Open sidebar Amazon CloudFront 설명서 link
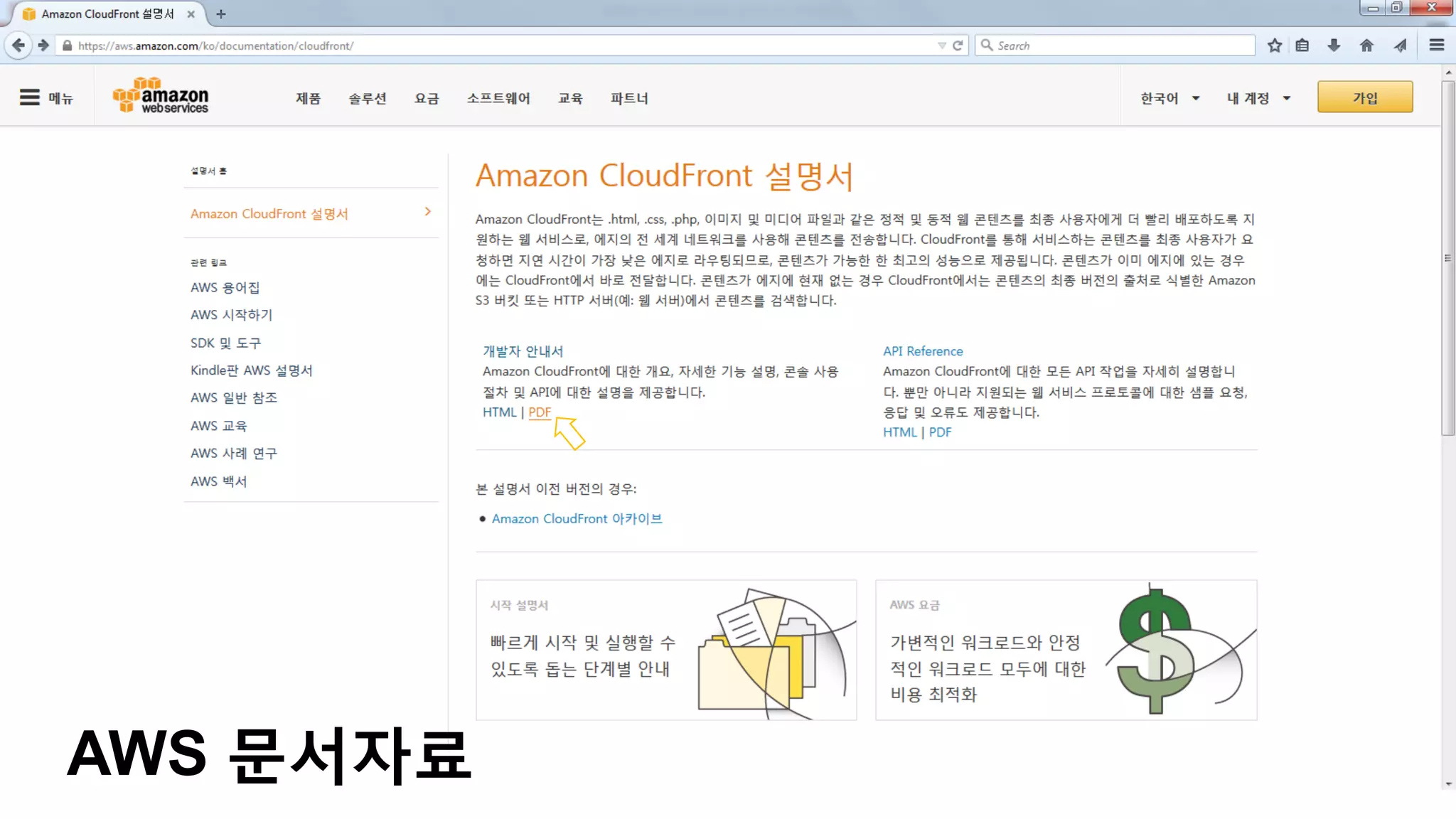 [269, 214]
